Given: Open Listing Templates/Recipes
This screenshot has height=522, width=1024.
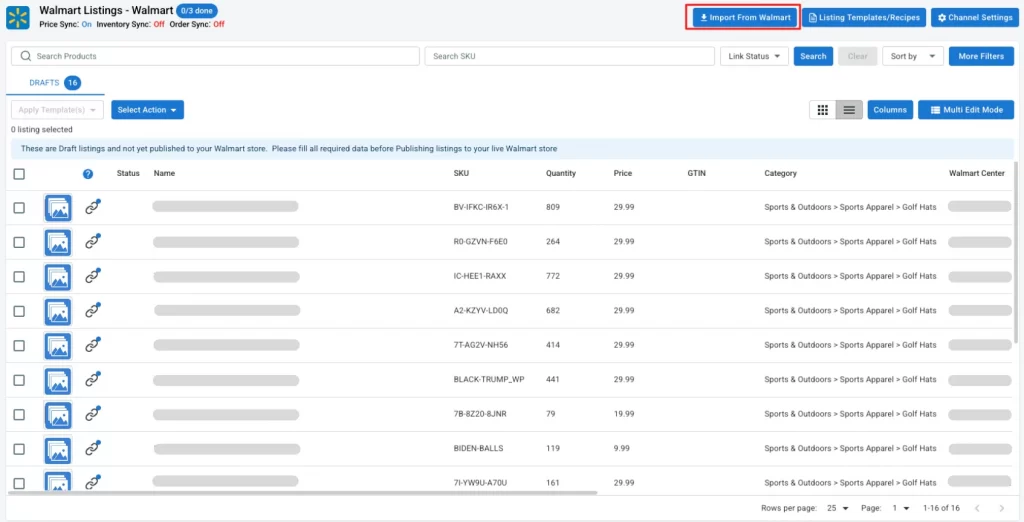Looking at the screenshot, I should pos(864,18).
